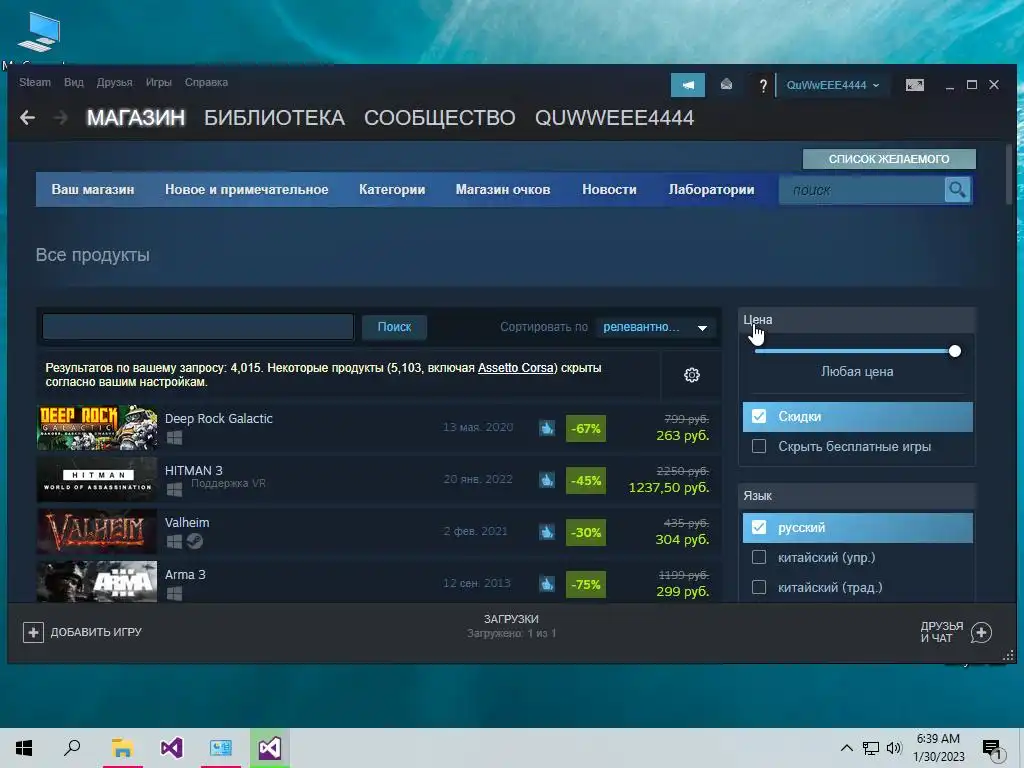Screen dimensions: 1024x768
Task: Open the Valheim game thumbnail
Action: click(x=97, y=532)
